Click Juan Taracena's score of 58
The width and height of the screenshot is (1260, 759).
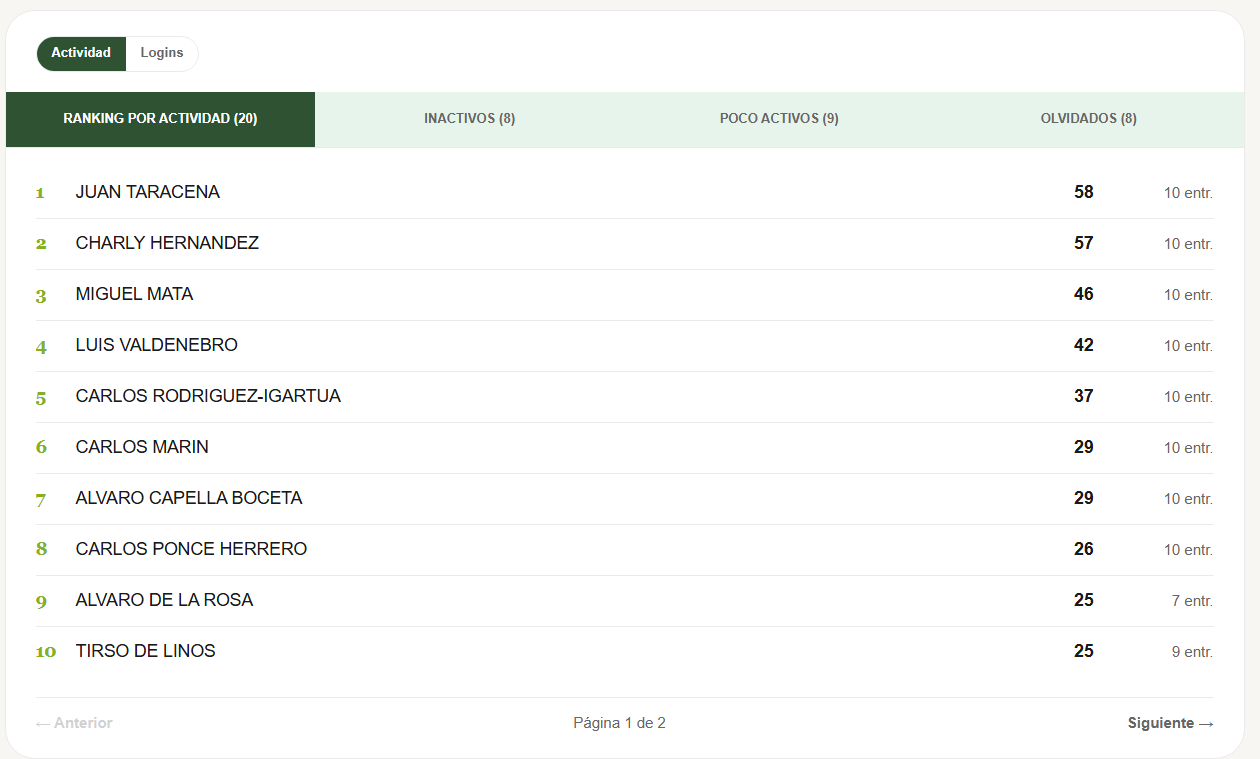pos(1084,192)
